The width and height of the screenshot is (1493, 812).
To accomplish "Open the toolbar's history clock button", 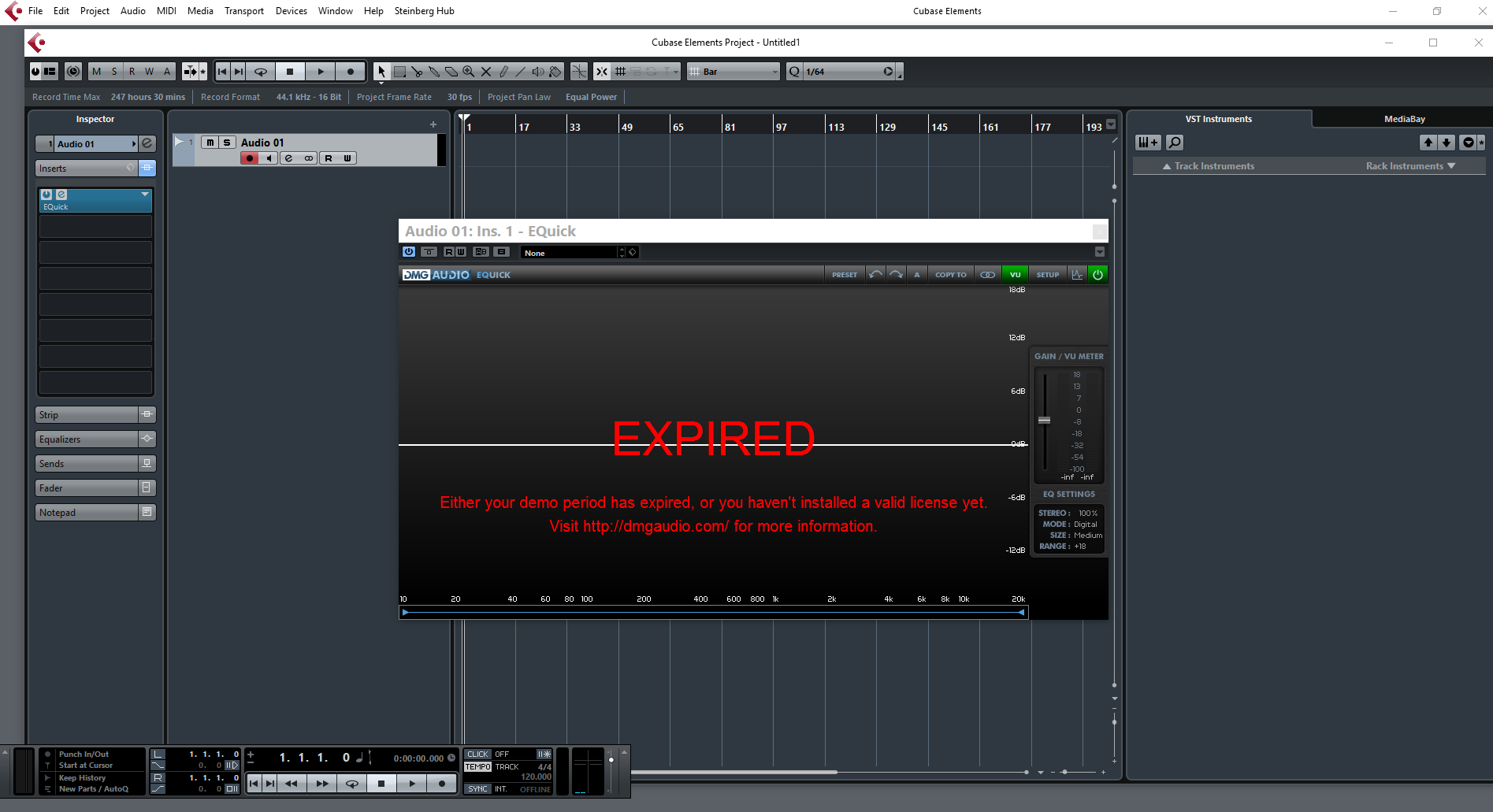I will 73,72.
